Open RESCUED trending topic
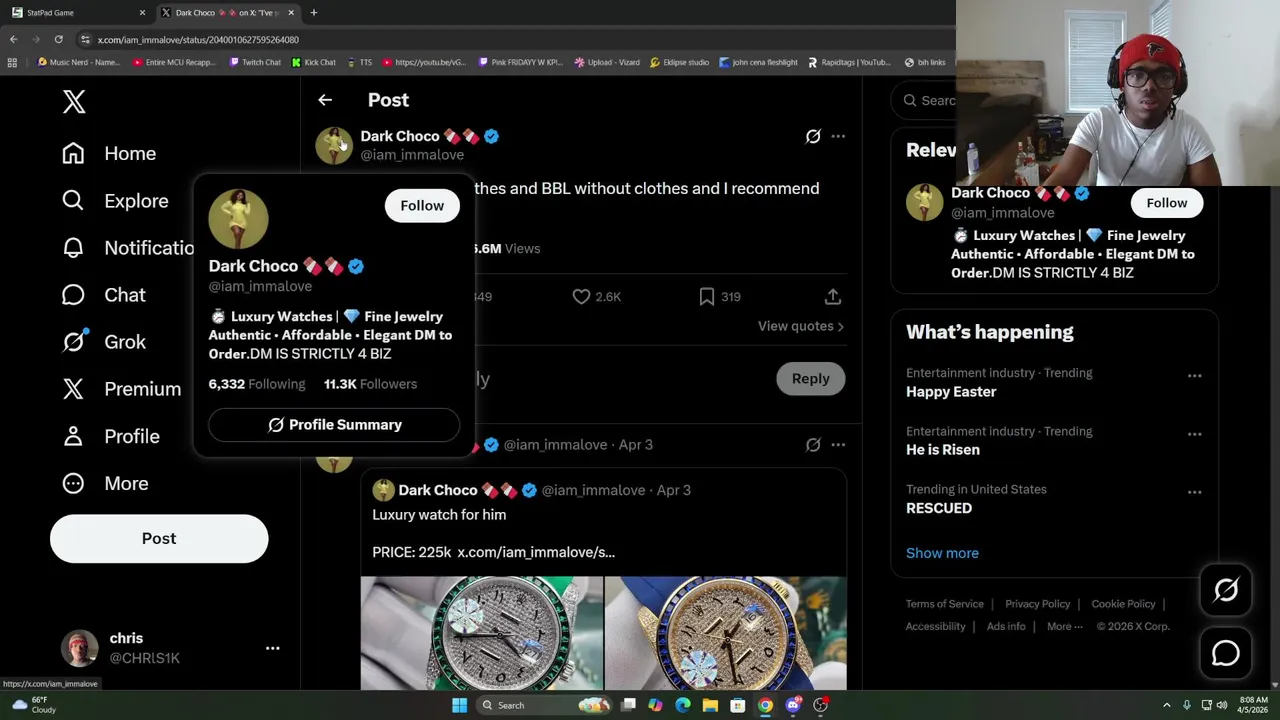The image size is (1280, 720). tap(939, 508)
